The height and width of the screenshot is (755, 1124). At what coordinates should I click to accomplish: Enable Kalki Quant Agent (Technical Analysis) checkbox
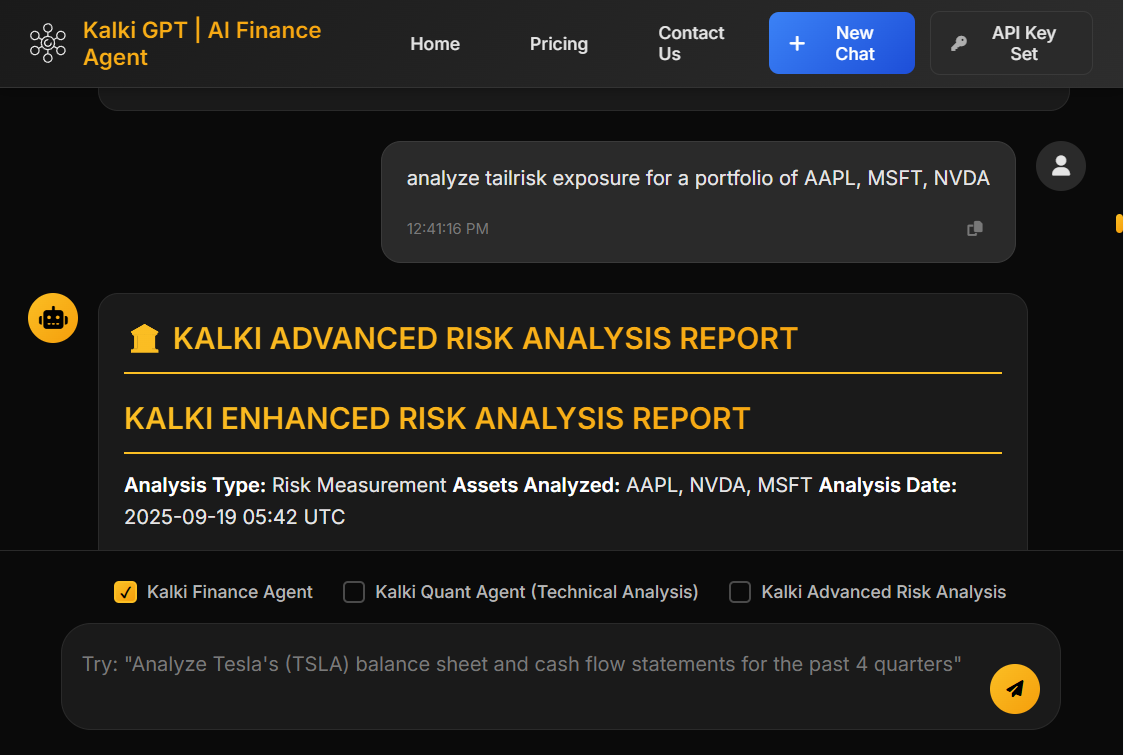pos(354,592)
